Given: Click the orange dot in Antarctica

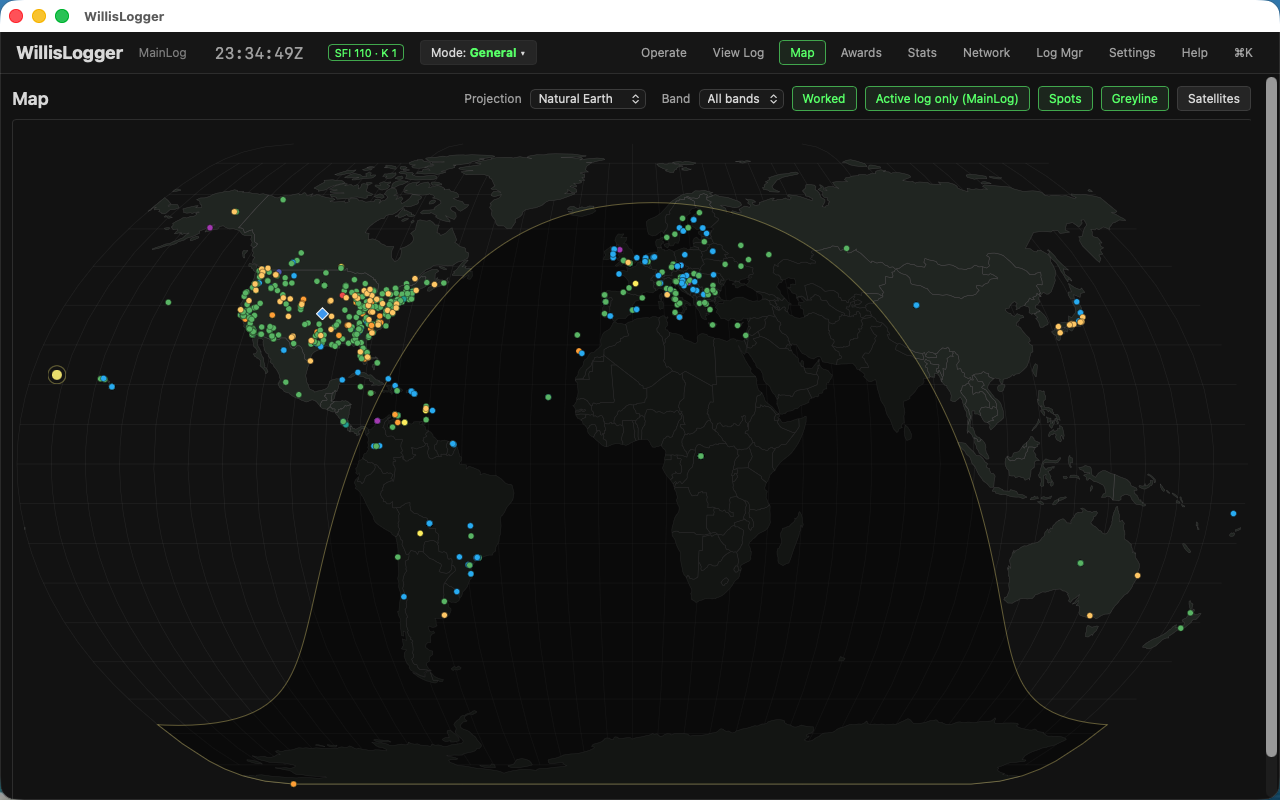Looking at the screenshot, I should [293, 784].
